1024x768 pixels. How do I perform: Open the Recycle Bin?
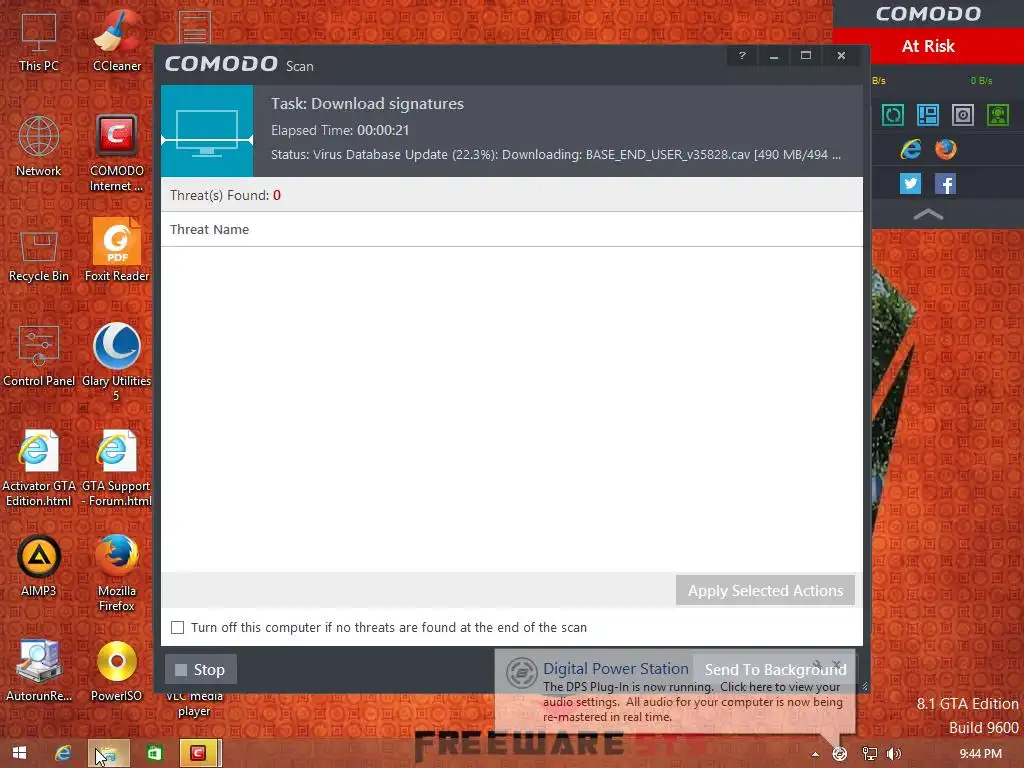[x=39, y=256]
